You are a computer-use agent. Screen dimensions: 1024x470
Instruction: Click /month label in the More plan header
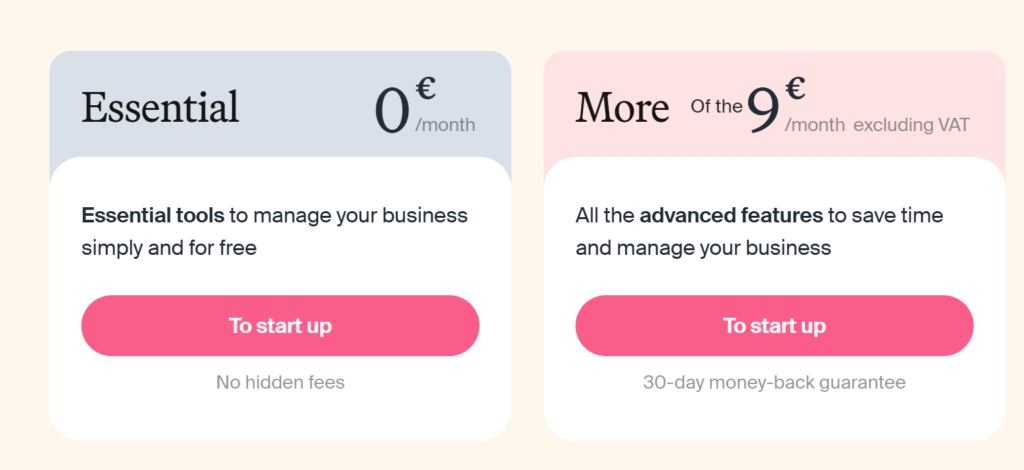tap(815, 126)
